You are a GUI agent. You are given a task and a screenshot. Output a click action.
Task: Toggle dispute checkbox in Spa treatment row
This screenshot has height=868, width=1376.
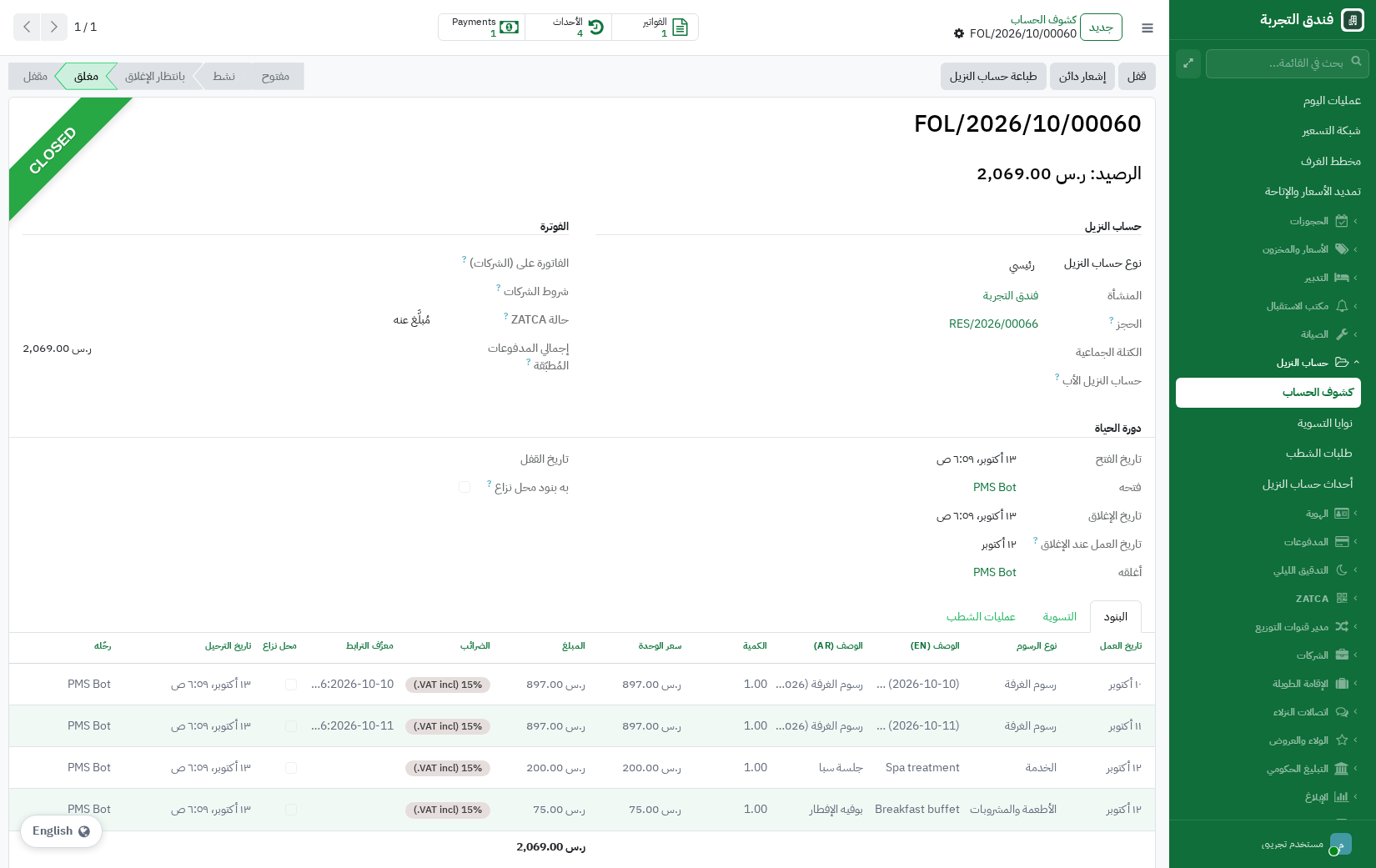(x=291, y=768)
